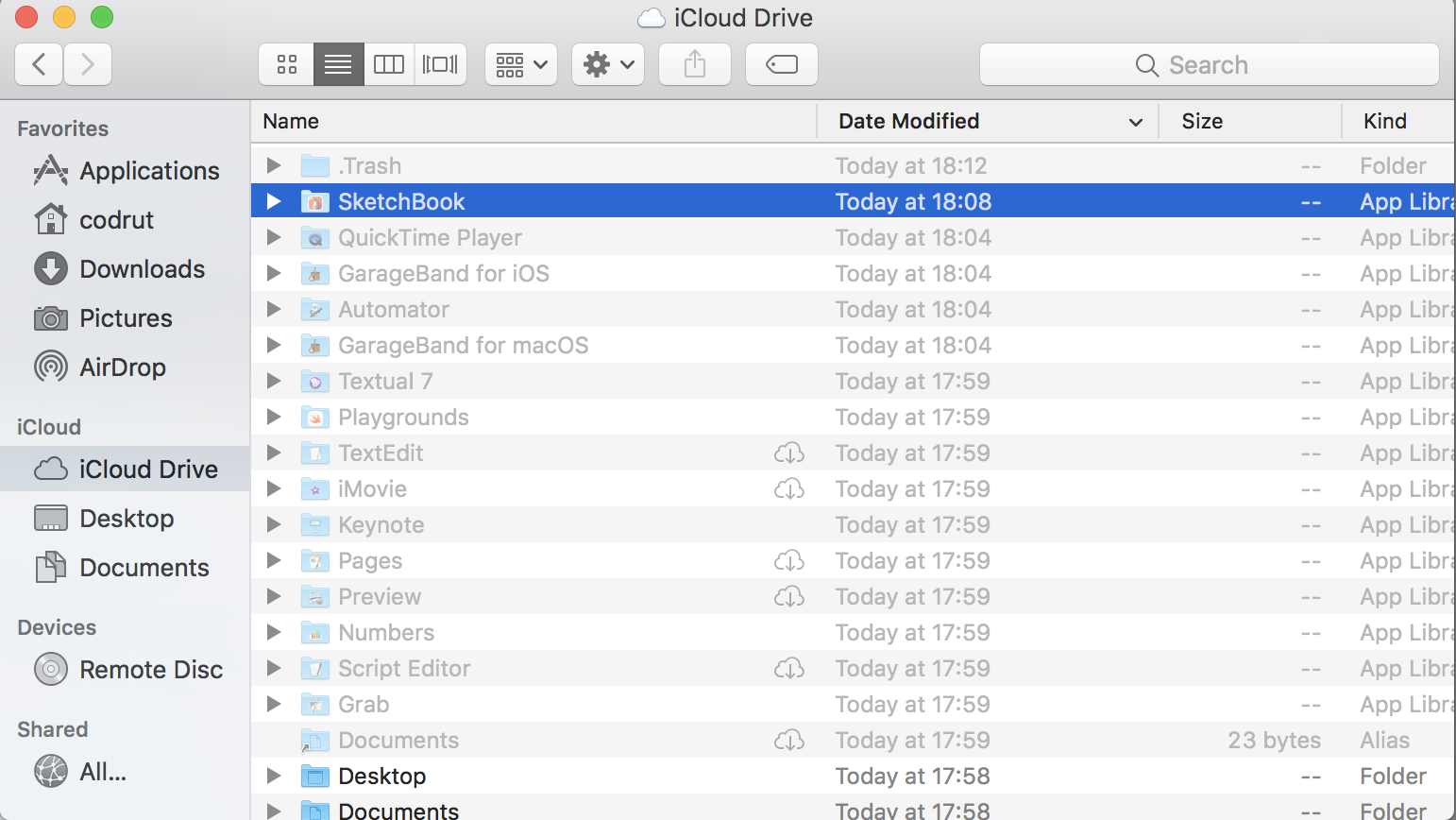Select the Desktop folder row name
The height and width of the screenshot is (820, 1456).
pyautogui.click(x=382, y=777)
